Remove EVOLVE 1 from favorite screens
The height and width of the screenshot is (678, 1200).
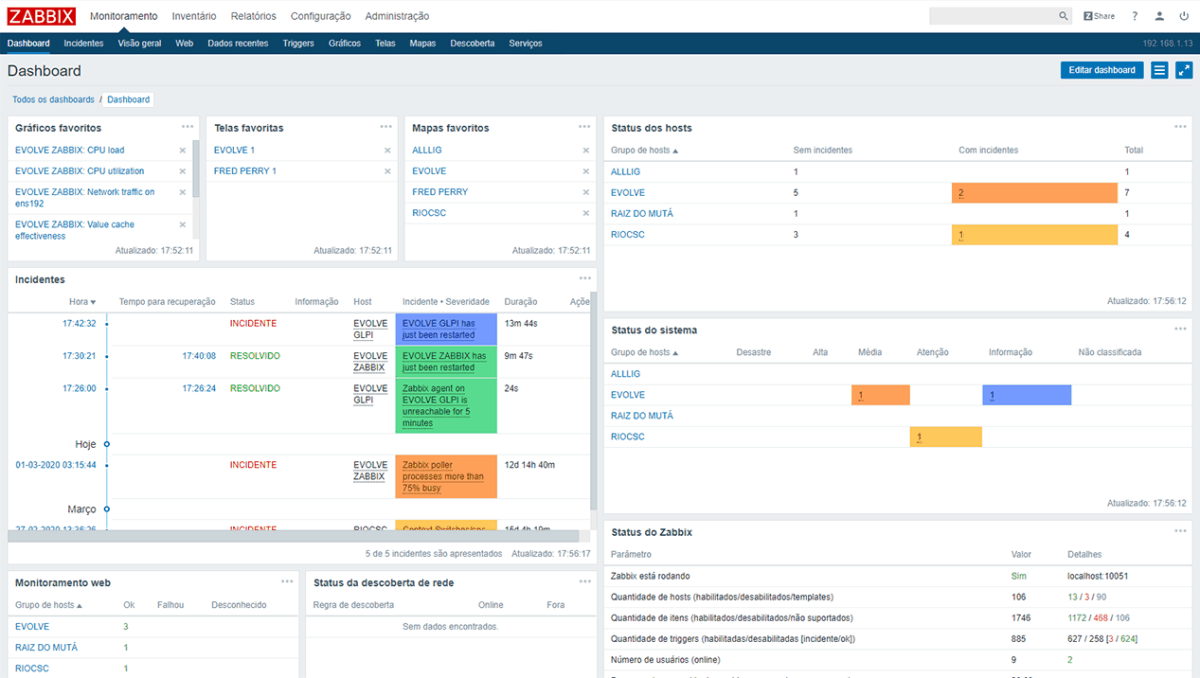pos(387,150)
